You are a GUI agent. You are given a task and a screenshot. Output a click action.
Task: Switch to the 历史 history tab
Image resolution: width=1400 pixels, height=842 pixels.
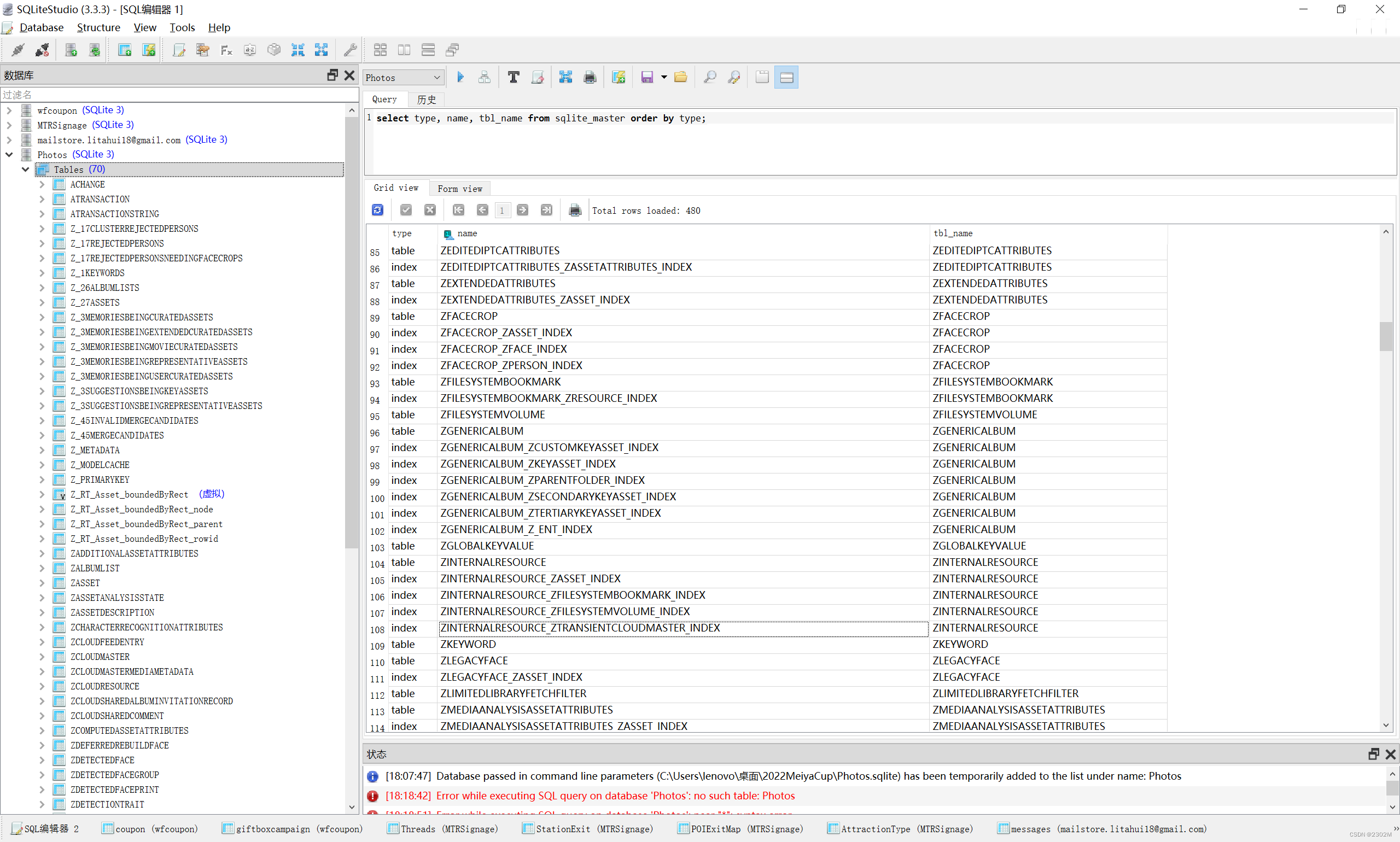pyautogui.click(x=426, y=100)
